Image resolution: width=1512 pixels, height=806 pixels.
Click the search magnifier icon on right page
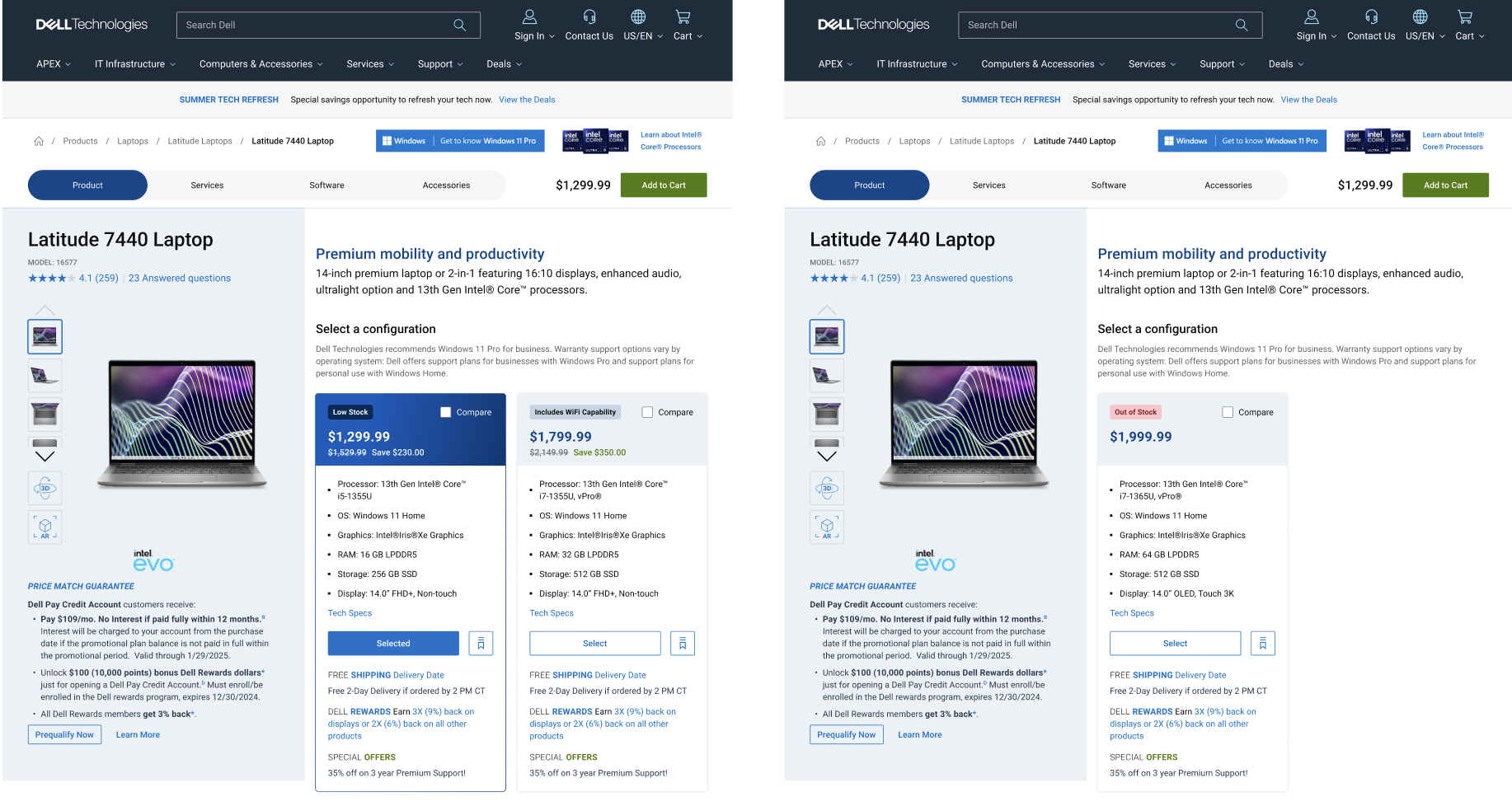(x=1242, y=25)
